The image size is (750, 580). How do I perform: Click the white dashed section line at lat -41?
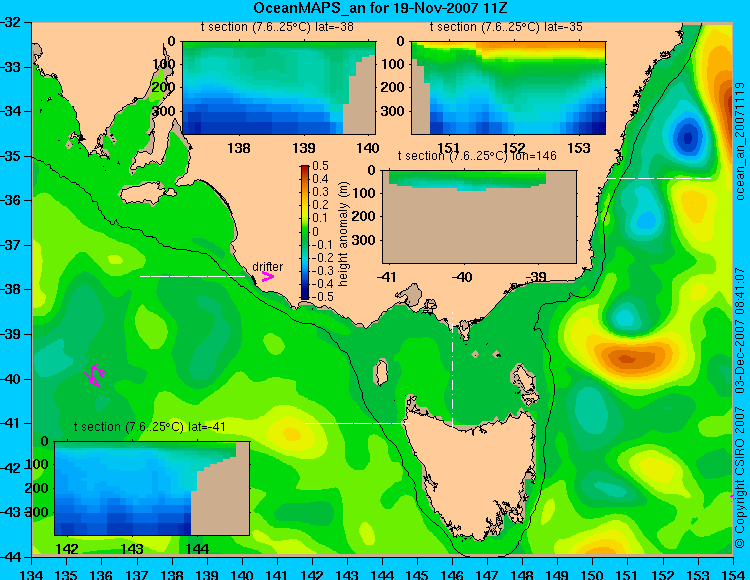tap(357, 423)
